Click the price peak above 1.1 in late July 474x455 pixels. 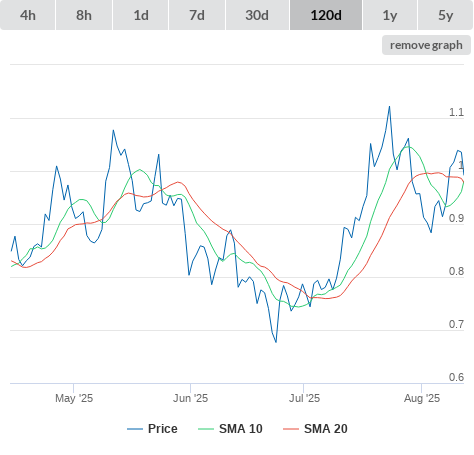389,107
